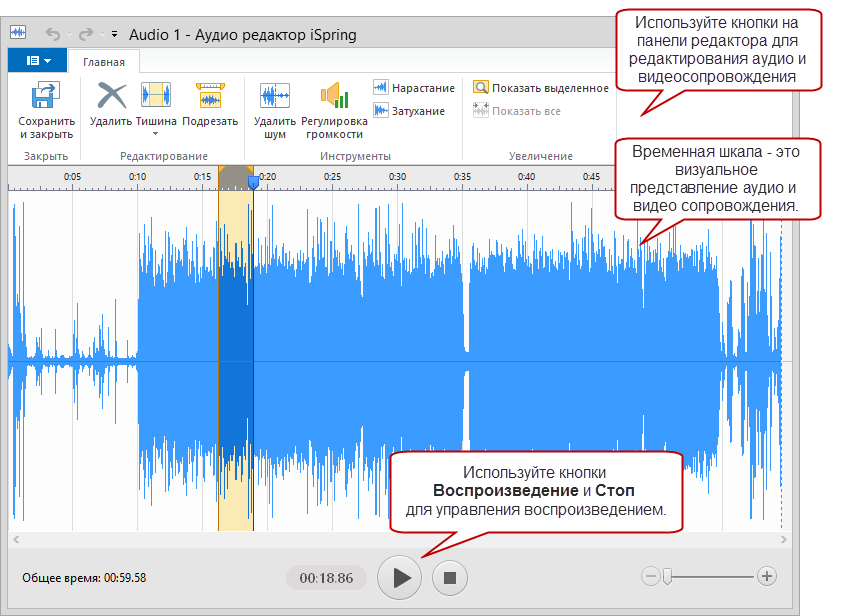The image size is (841, 616).
Task: Click the Redo arrow in title bar
Action: [x=85, y=34]
